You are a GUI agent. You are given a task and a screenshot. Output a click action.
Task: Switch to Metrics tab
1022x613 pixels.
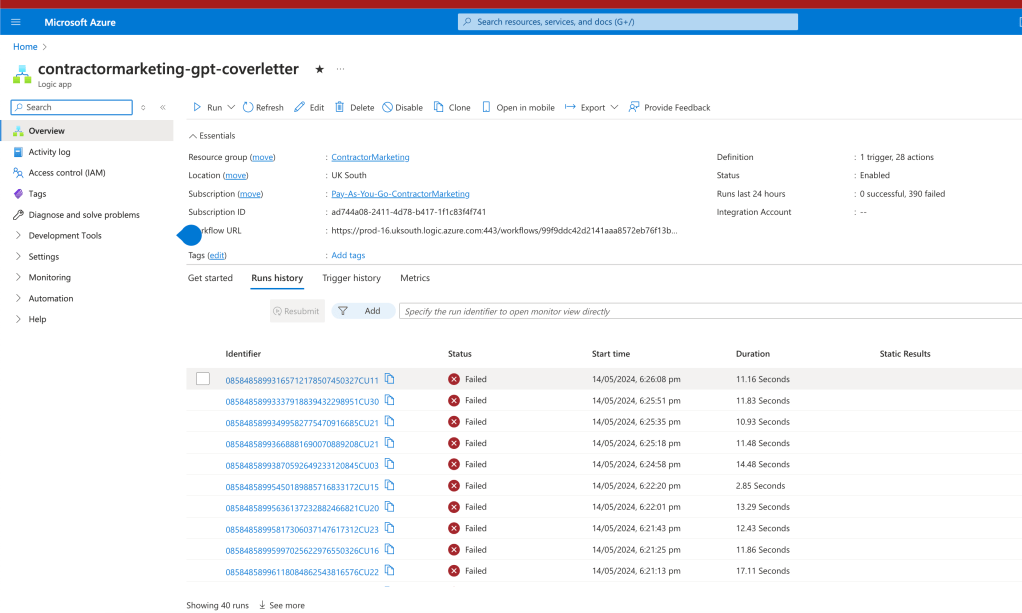coord(415,278)
